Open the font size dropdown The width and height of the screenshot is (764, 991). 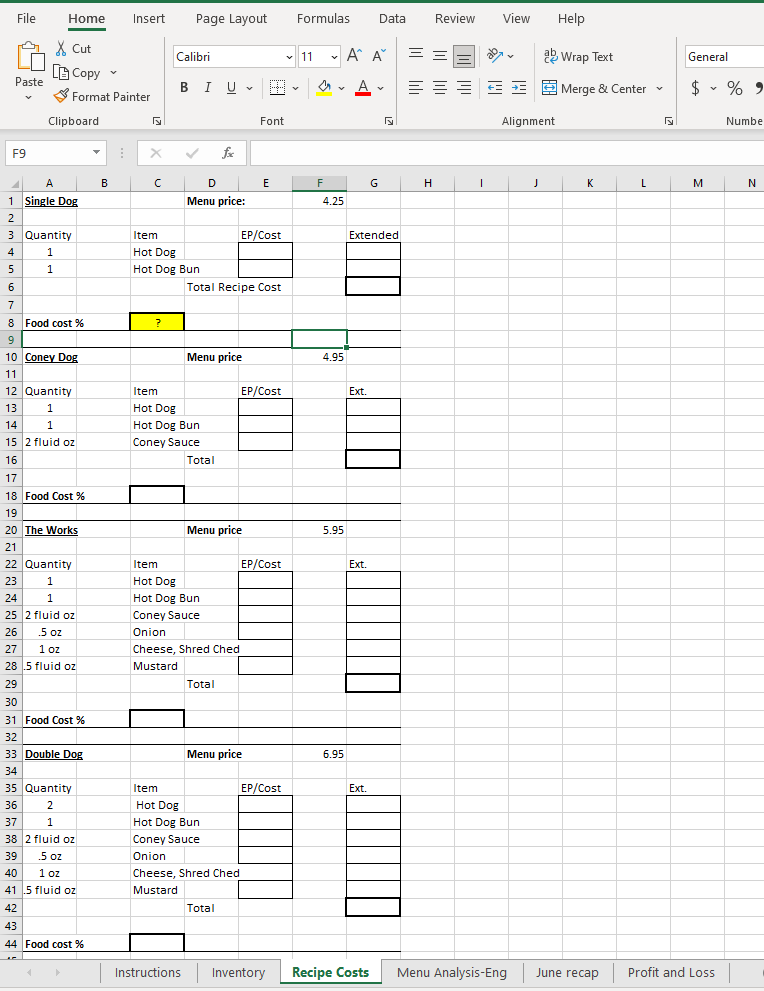[334, 57]
